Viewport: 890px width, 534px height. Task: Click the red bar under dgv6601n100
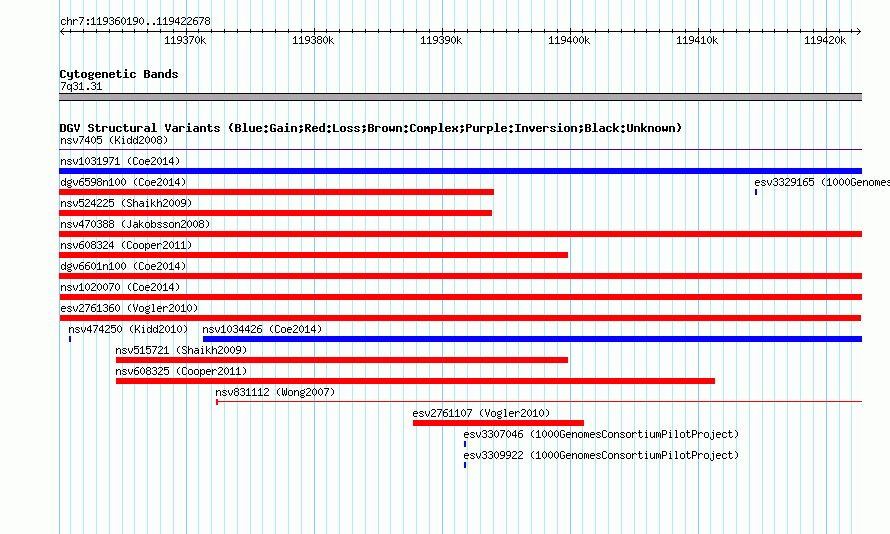(460, 276)
